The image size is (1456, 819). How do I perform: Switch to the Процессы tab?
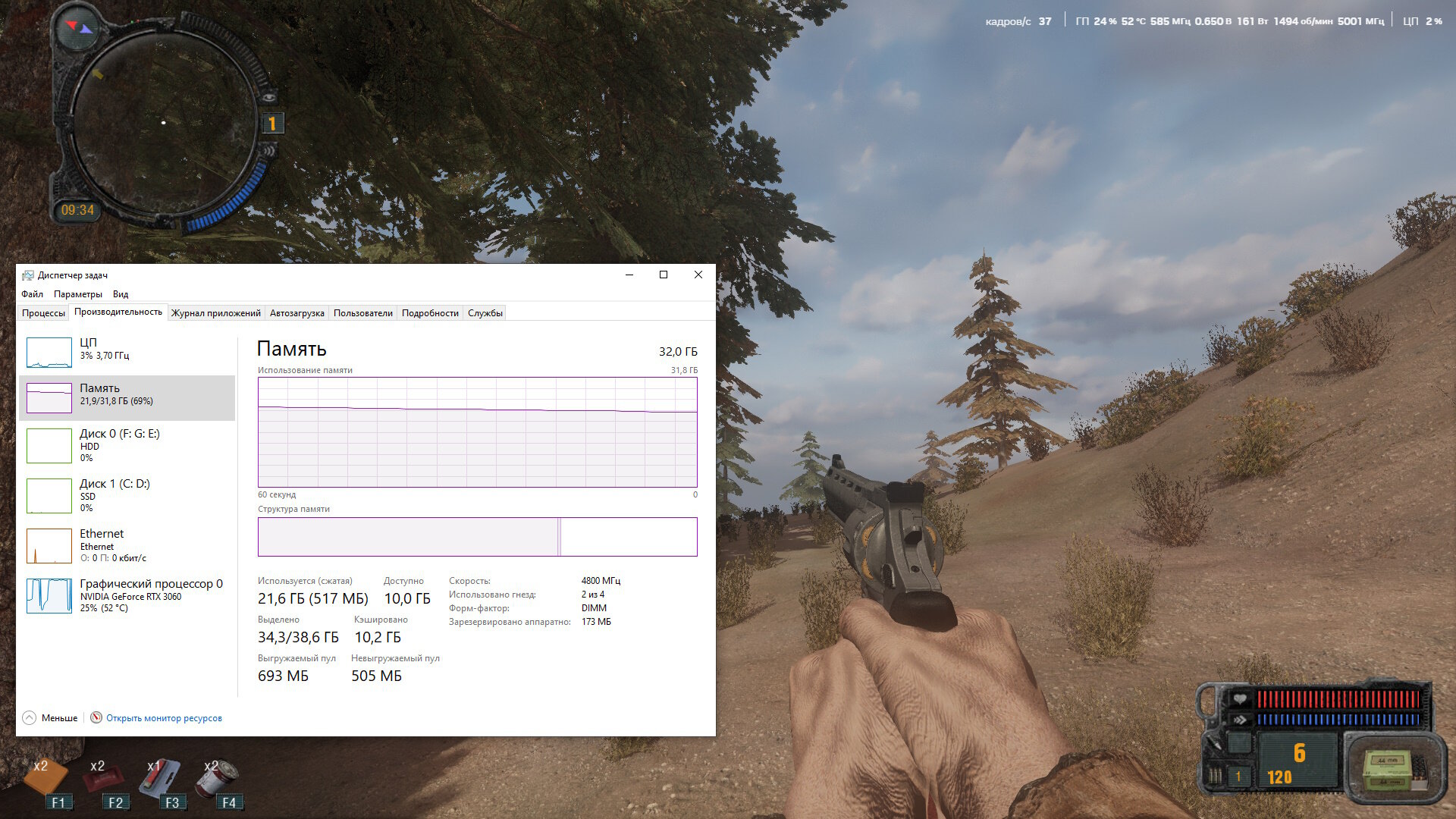43,313
